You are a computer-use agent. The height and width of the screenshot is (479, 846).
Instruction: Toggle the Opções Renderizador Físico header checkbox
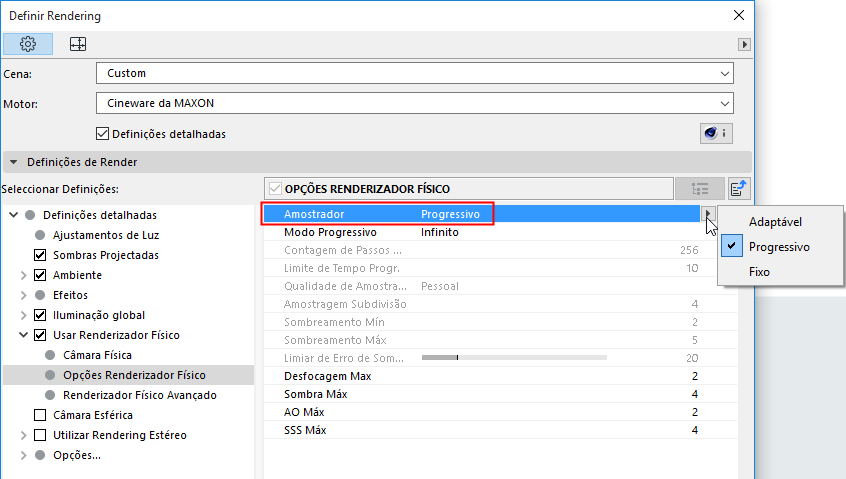[x=275, y=189]
